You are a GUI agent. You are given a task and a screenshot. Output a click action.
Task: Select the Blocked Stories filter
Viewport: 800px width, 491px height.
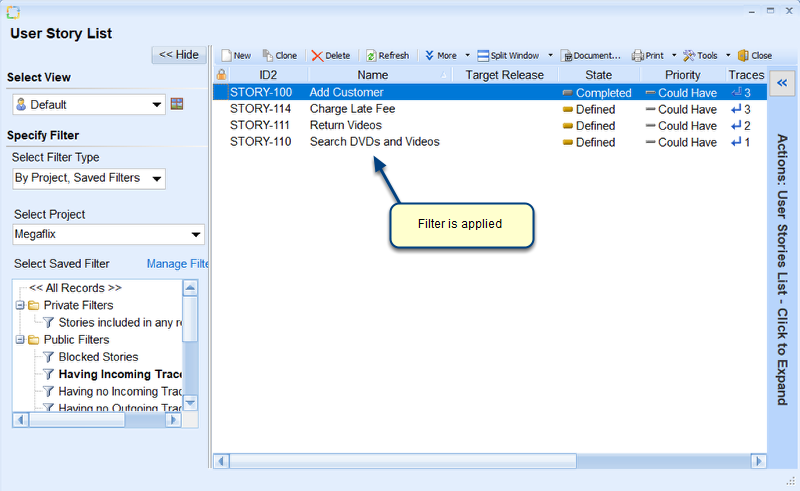pos(98,357)
